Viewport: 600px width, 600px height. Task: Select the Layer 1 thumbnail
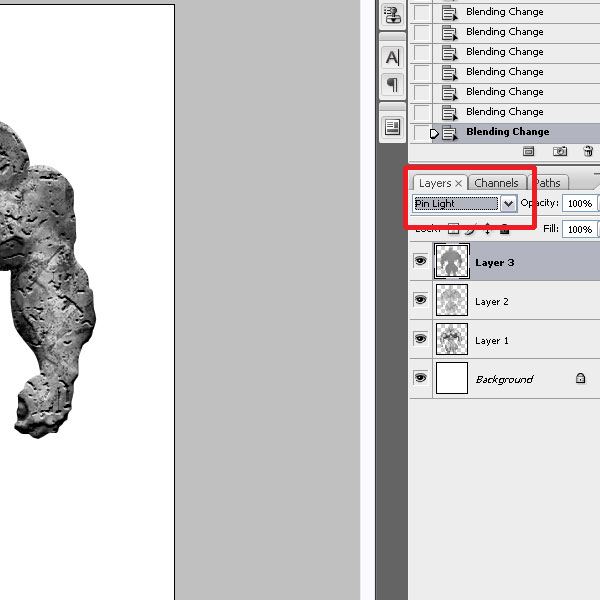click(452, 339)
